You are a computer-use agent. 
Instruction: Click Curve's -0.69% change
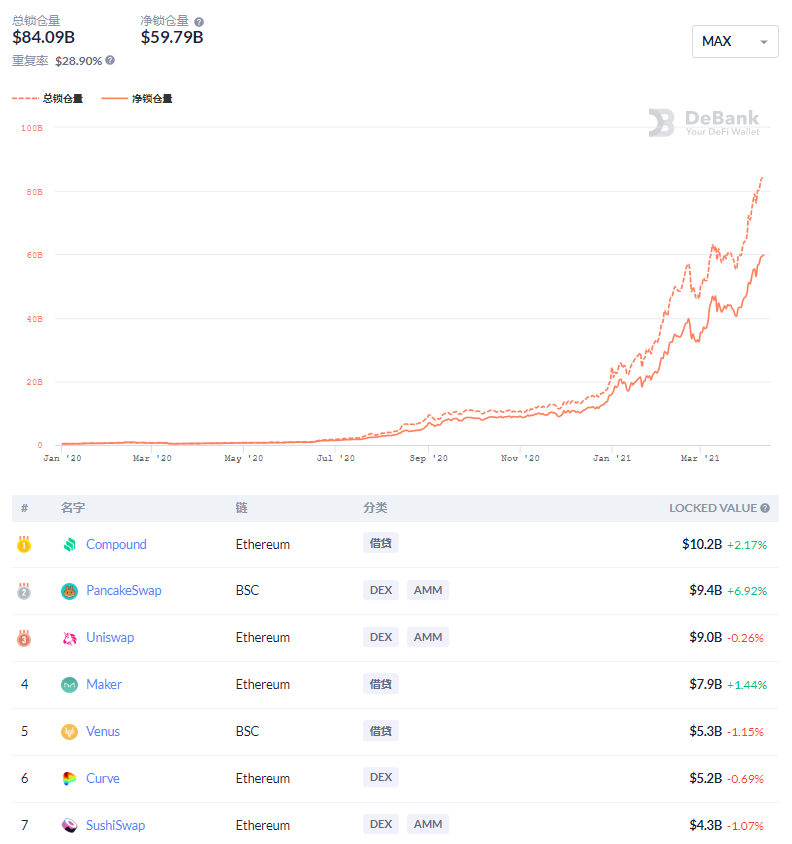746,779
